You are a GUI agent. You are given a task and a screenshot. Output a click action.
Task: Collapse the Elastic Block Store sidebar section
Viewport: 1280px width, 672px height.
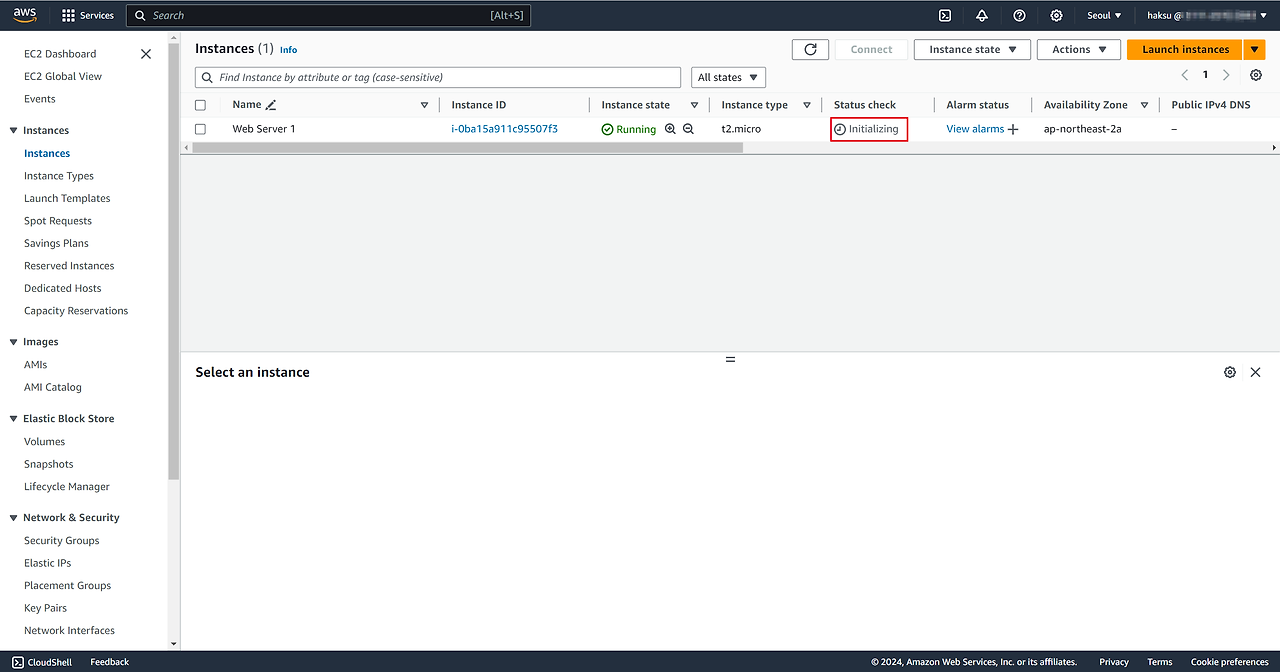(14, 419)
